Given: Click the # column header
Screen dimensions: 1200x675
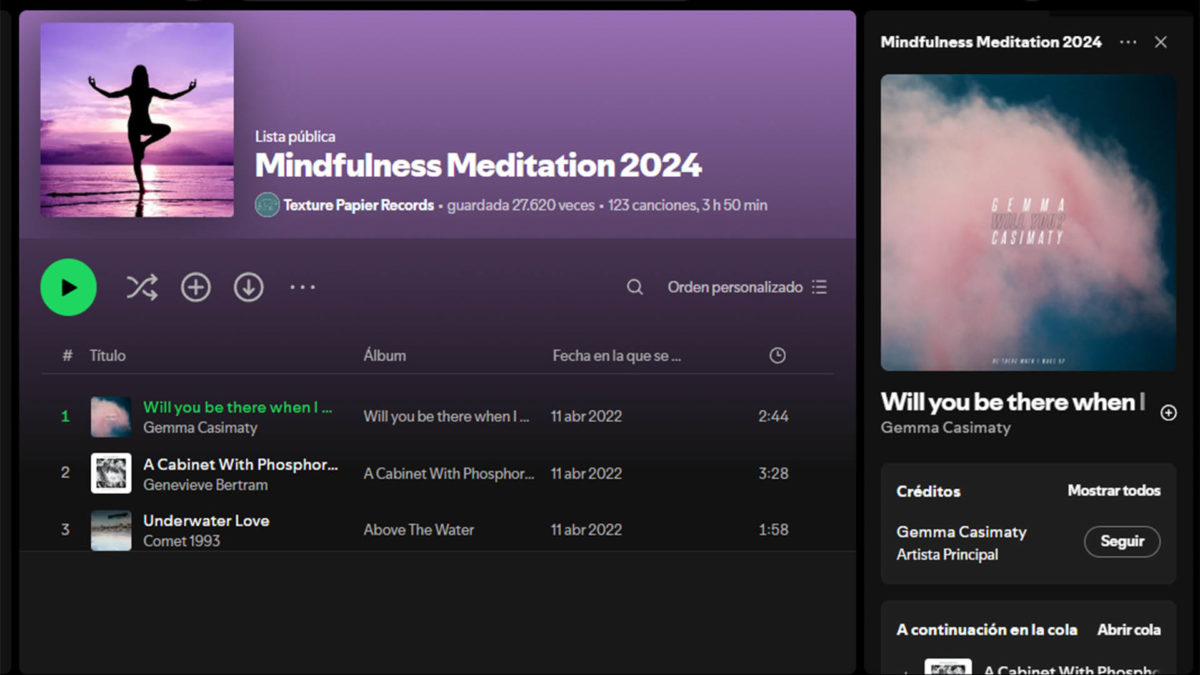Looking at the screenshot, I should pyautogui.click(x=67, y=356).
